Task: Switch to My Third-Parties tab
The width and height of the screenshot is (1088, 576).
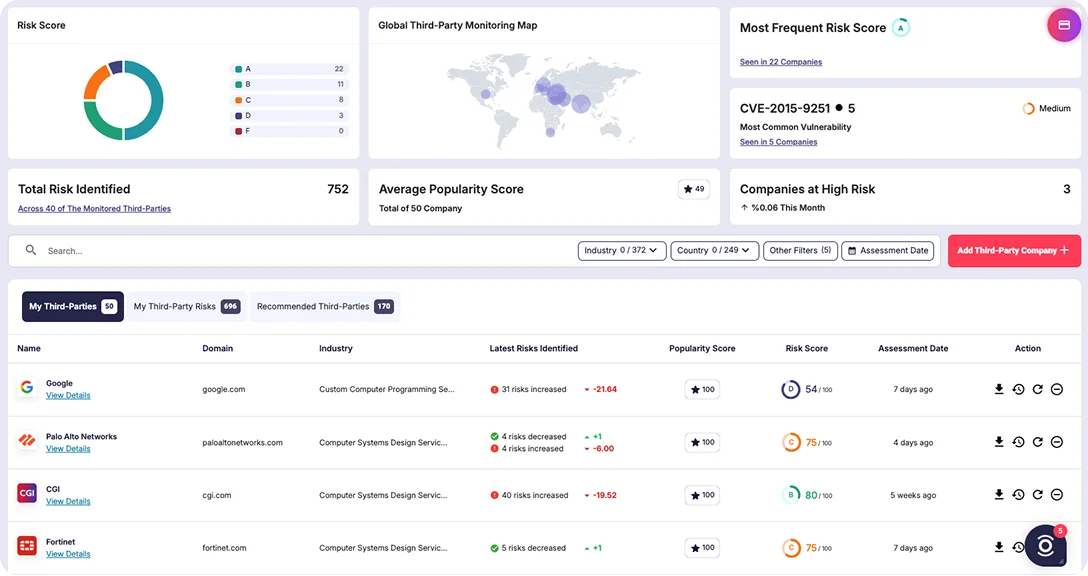Action: click(x=73, y=306)
